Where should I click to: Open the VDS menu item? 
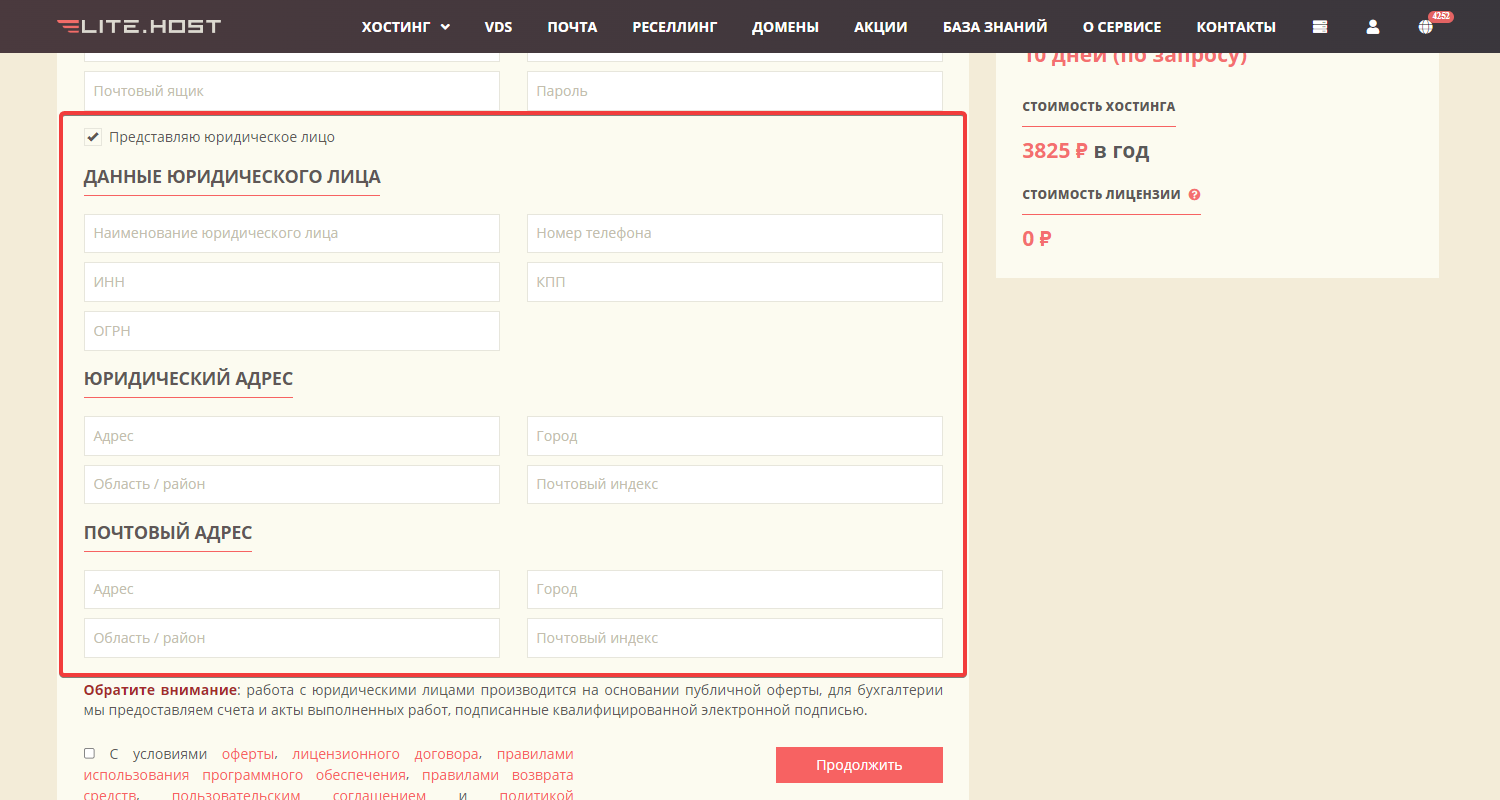tap(498, 27)
